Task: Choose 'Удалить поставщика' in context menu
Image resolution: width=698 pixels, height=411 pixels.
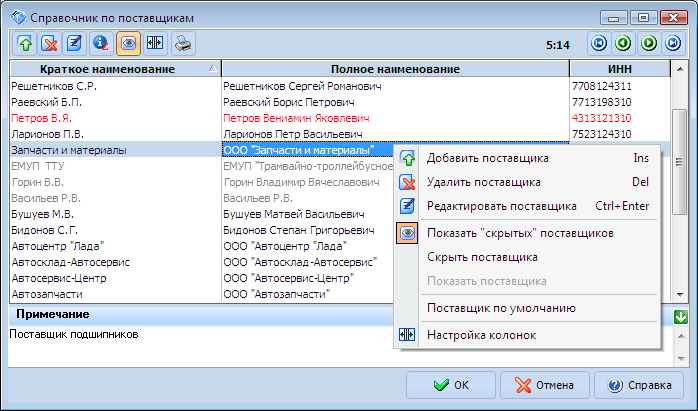Action: click(x=483, y=182)
